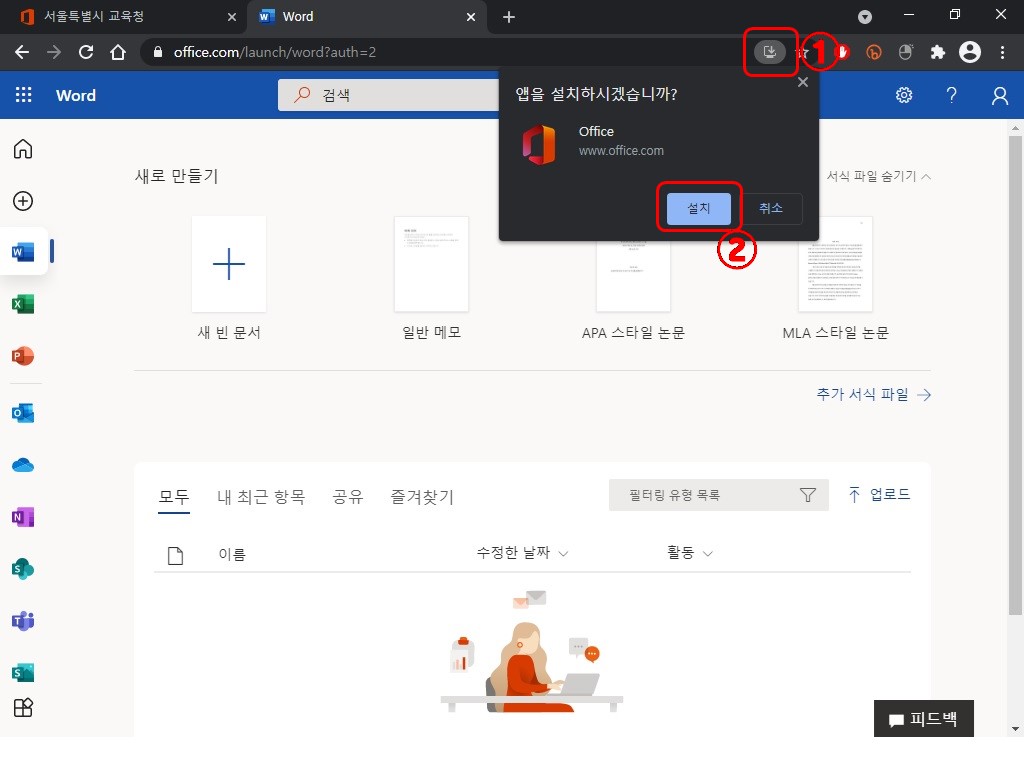Go to browser home page
Screen dimensions: 1024x768
[x=118, y=52]
